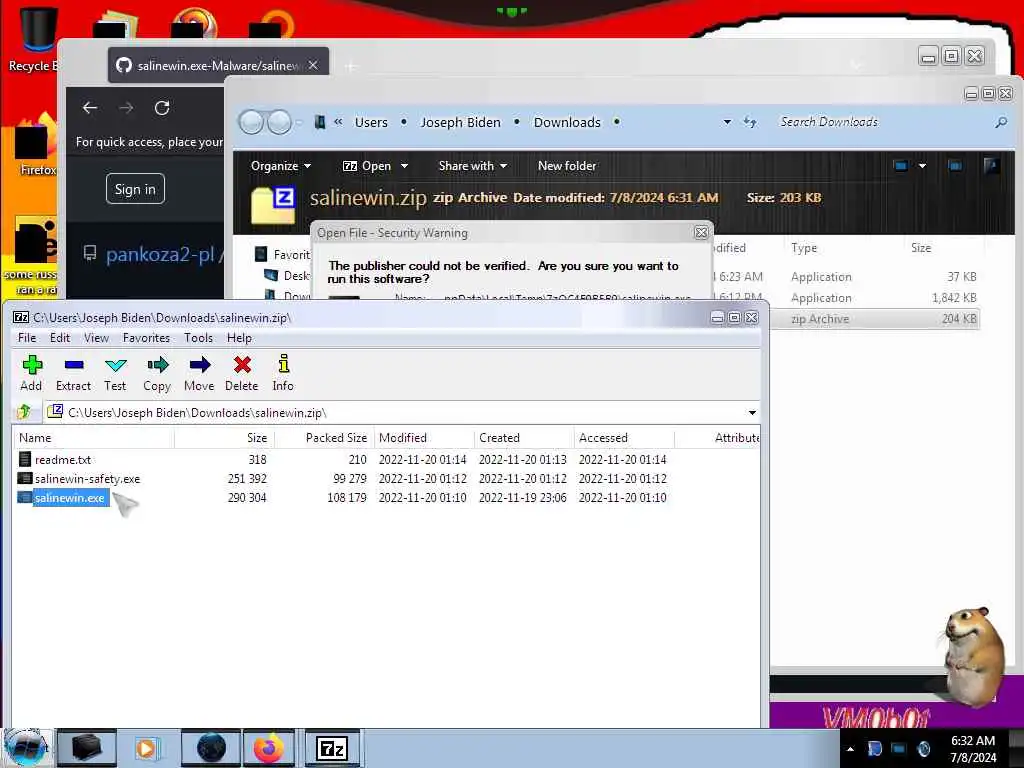Toggle the Explorer preview pane icon
Viewport: 1024px width, 768px height.
(955, 166)
